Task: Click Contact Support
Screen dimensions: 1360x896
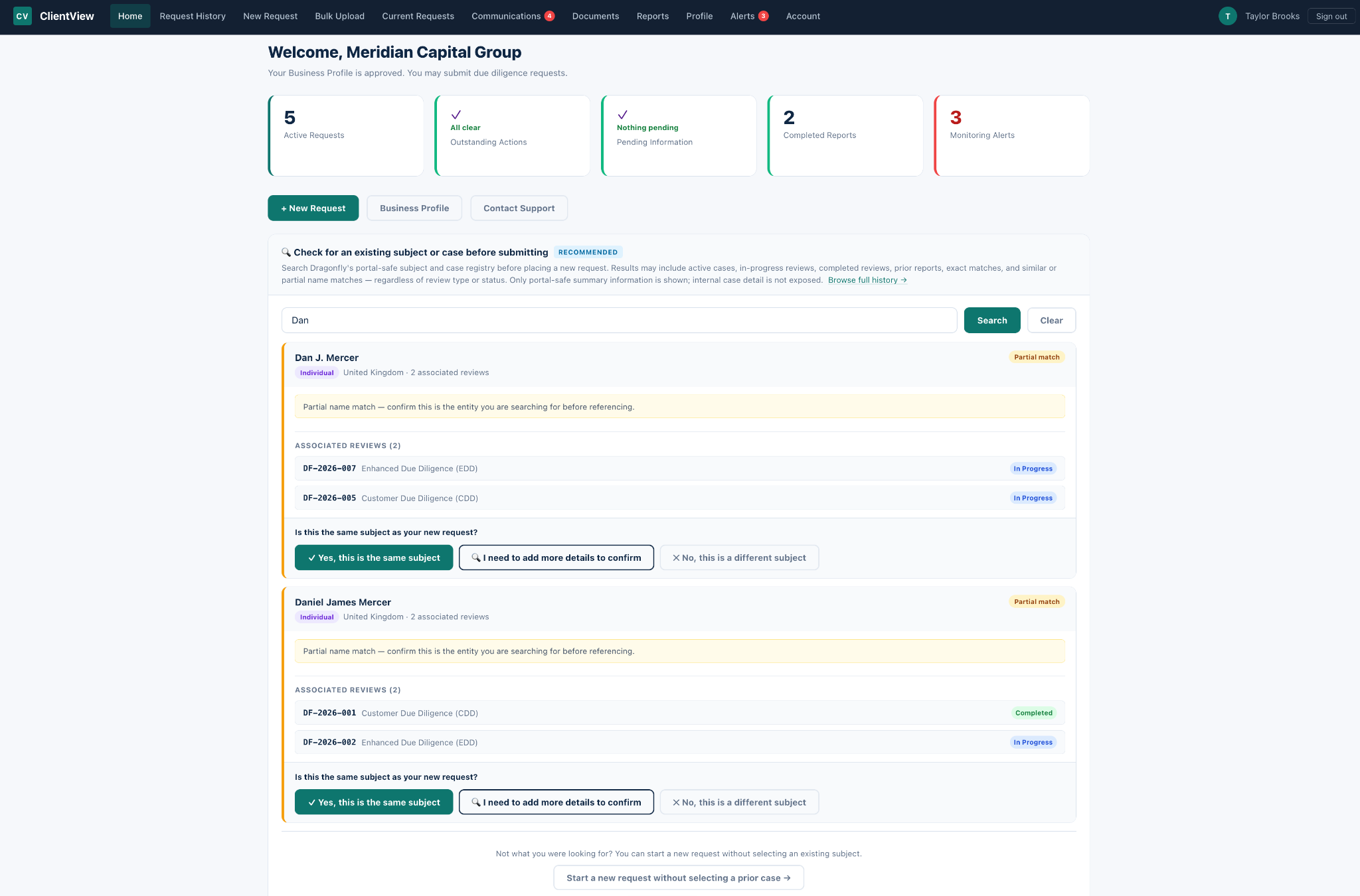Action: tap(519, 208)
